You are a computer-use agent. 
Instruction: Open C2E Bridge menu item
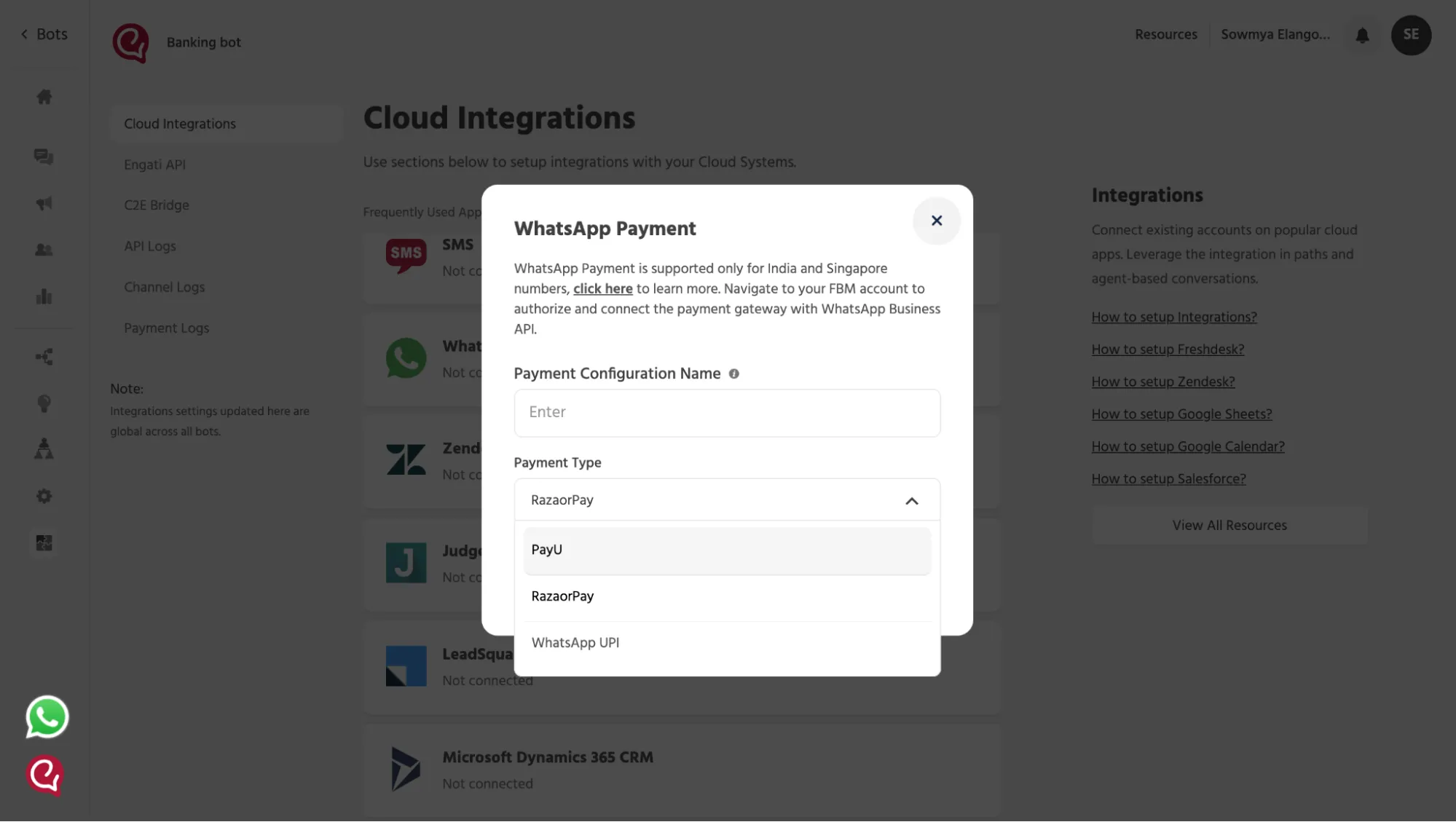point(157,205)
